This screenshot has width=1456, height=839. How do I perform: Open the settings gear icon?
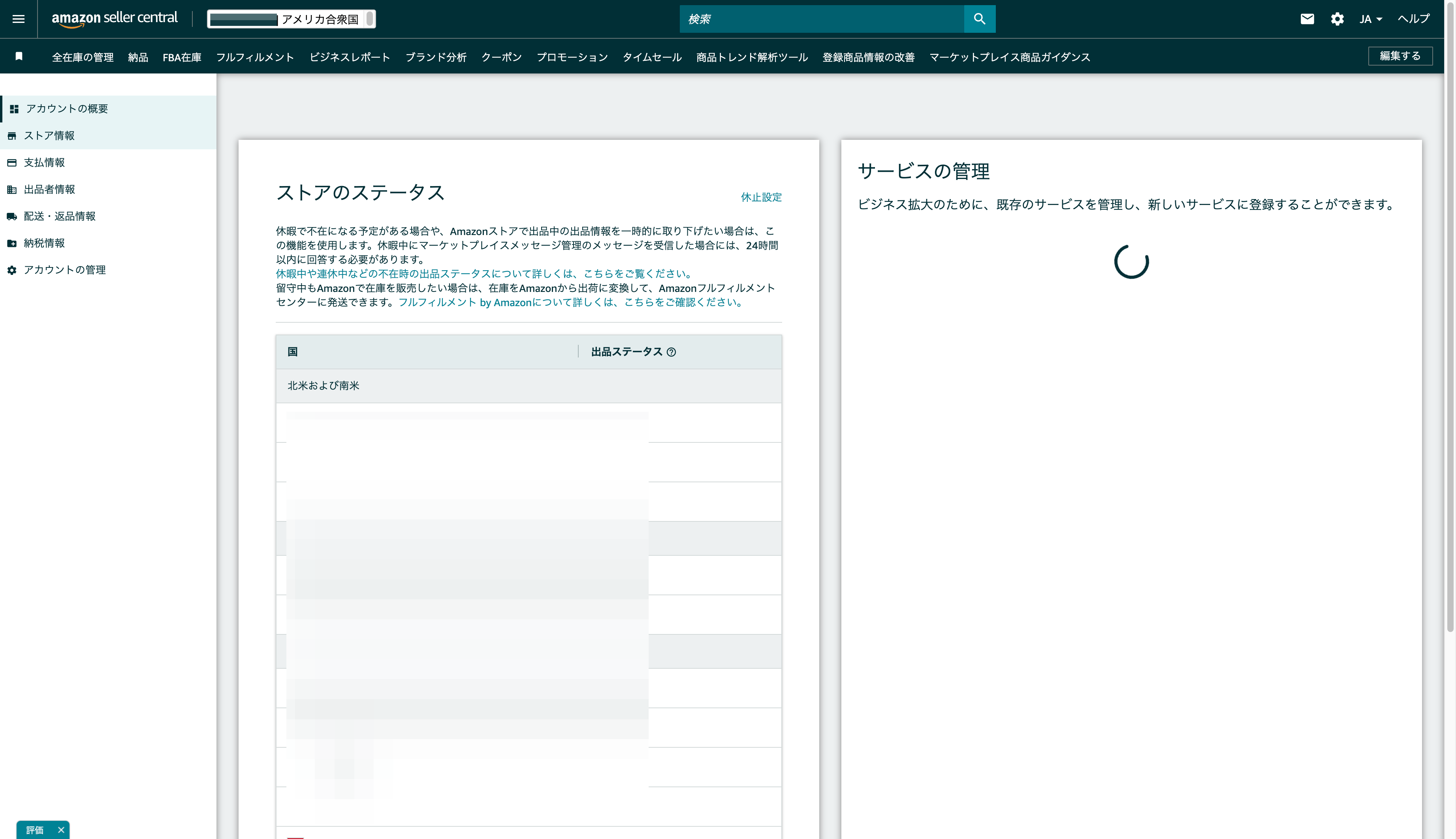coord(1337,19)
